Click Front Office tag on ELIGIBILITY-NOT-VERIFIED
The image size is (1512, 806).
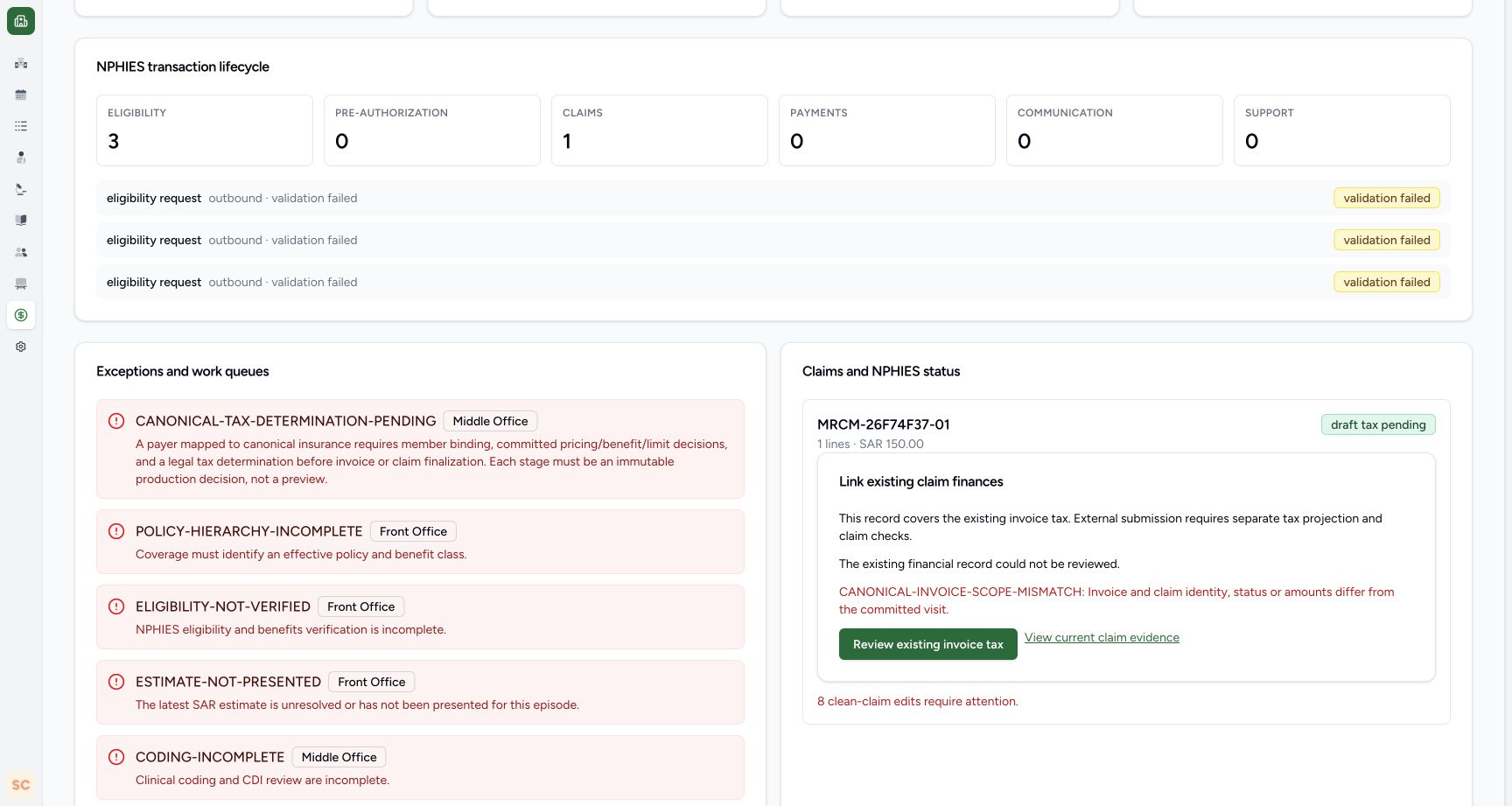tap(360, 606)
